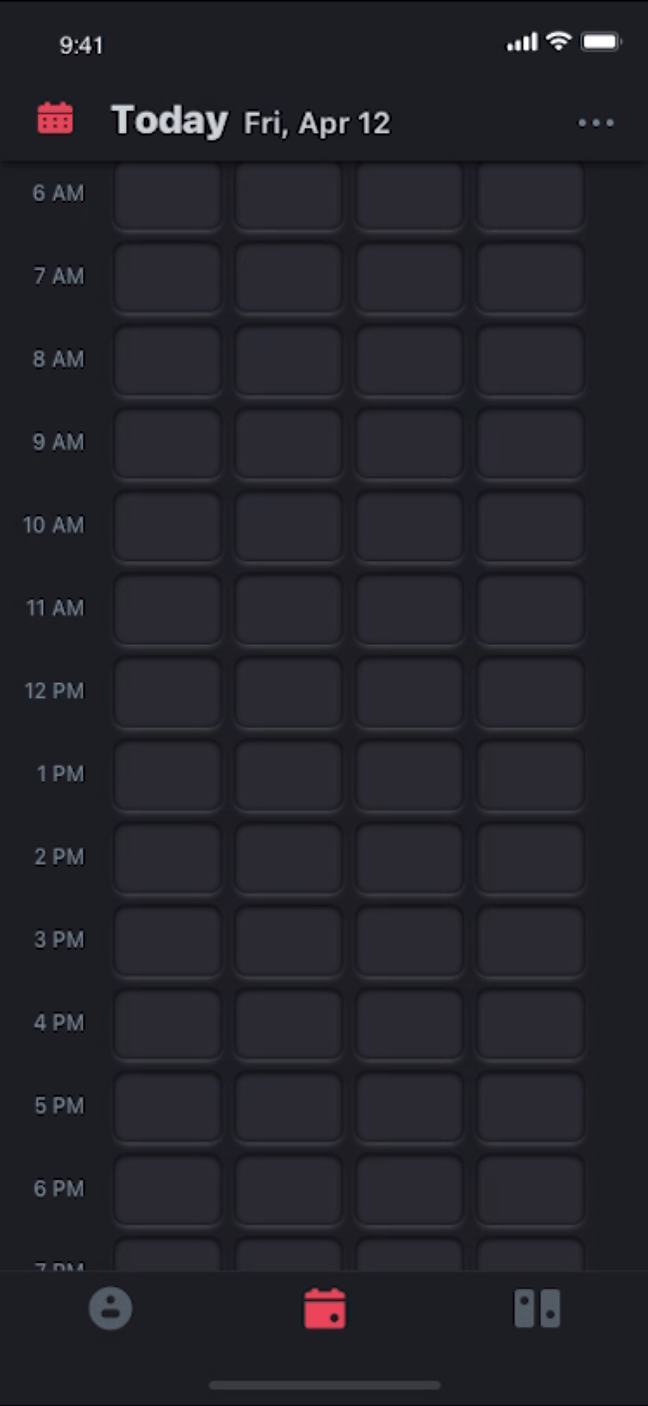This screenshot has width=648, height=1406.
Task: Switch to the profile tab icon
Action: 110,1308
